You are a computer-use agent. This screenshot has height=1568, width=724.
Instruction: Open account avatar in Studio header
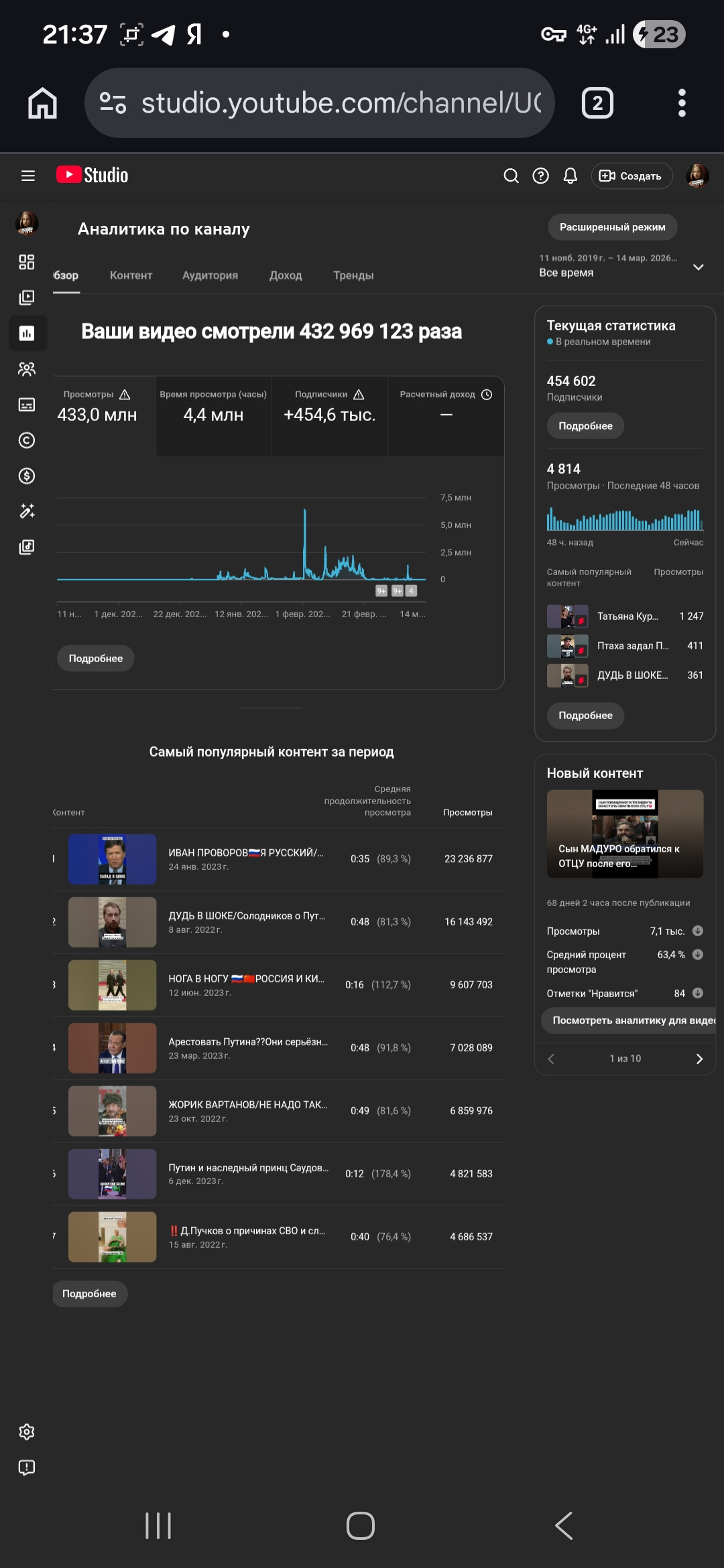[697, 176]
